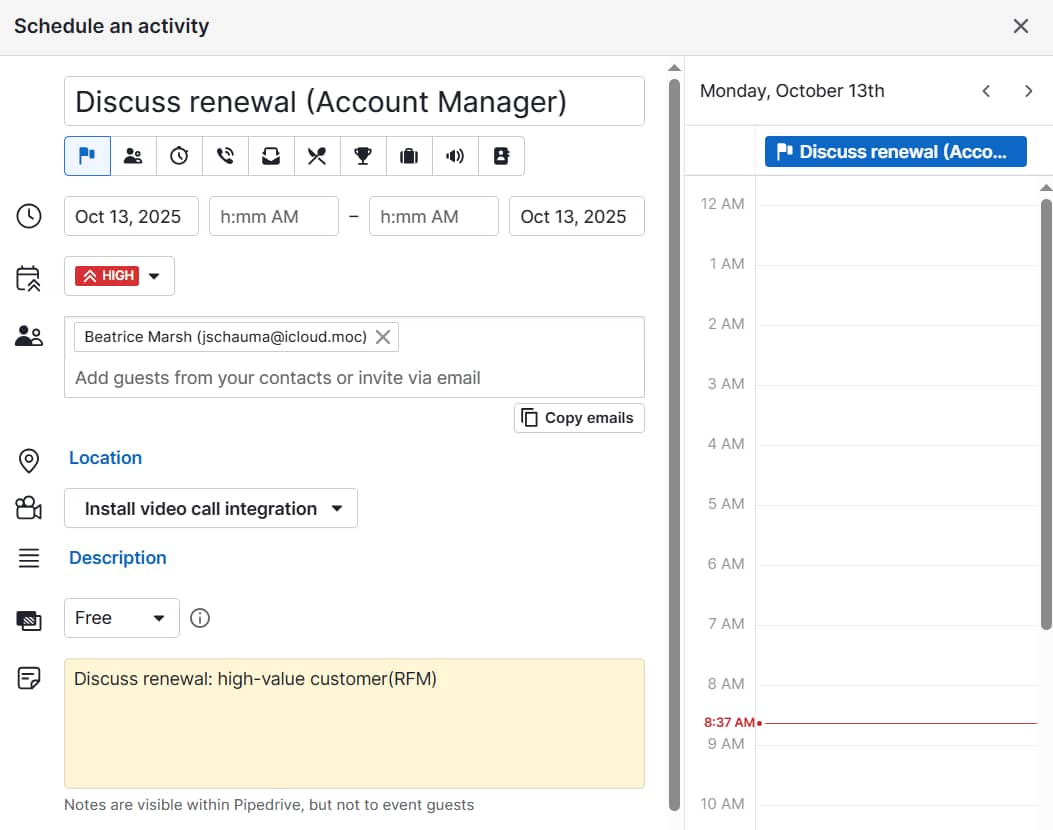
Task: Select the Email envelope activity icon
Action: click(x=271, y=156)
